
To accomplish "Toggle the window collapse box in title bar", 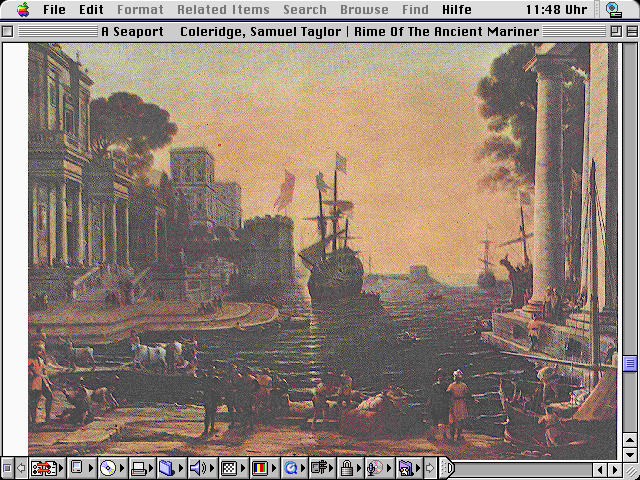I will coord(632,31).
